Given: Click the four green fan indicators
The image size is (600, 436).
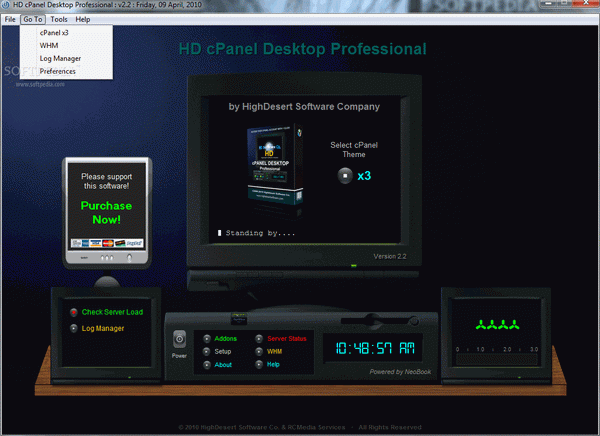Looking at the screenshot, I should (x=497, y=325).
